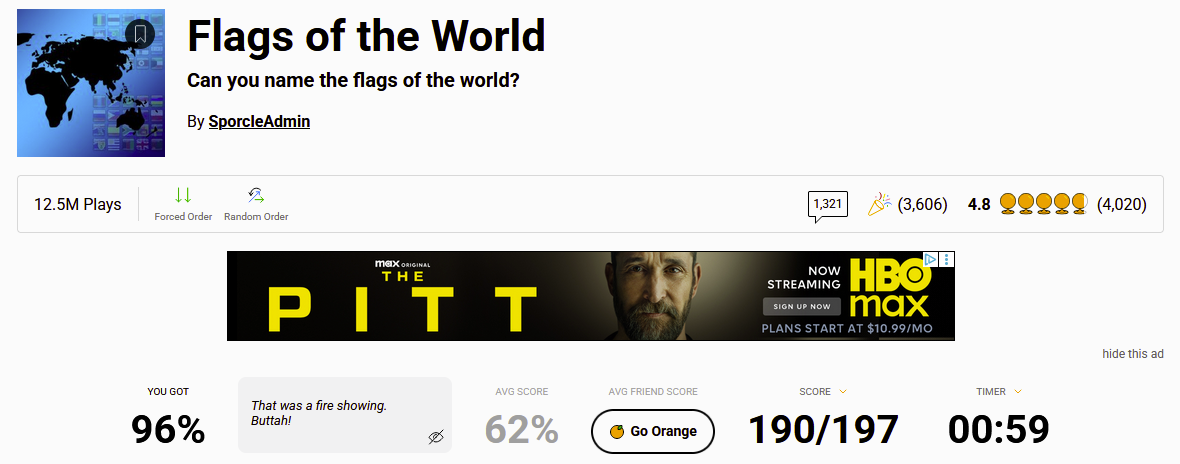This screenshot has height=464, width=1180.
Task: Expand the TIMER dropdown arrow
Action: pos(1018,392)
